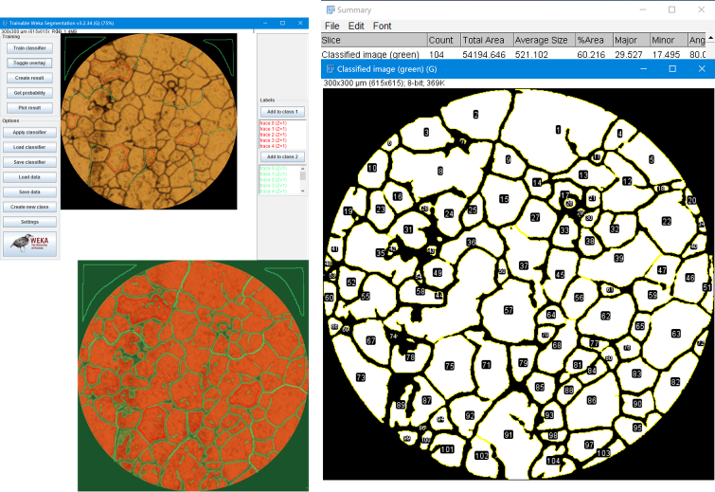
Task: Click particle label 57 in classified image
Action: [508, 310]
